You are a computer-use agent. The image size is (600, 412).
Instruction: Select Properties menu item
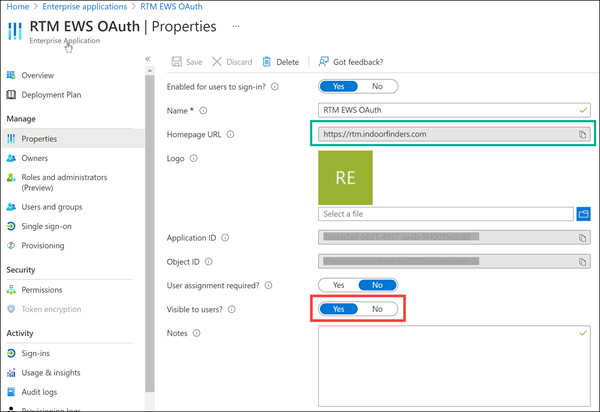[73, 138]
